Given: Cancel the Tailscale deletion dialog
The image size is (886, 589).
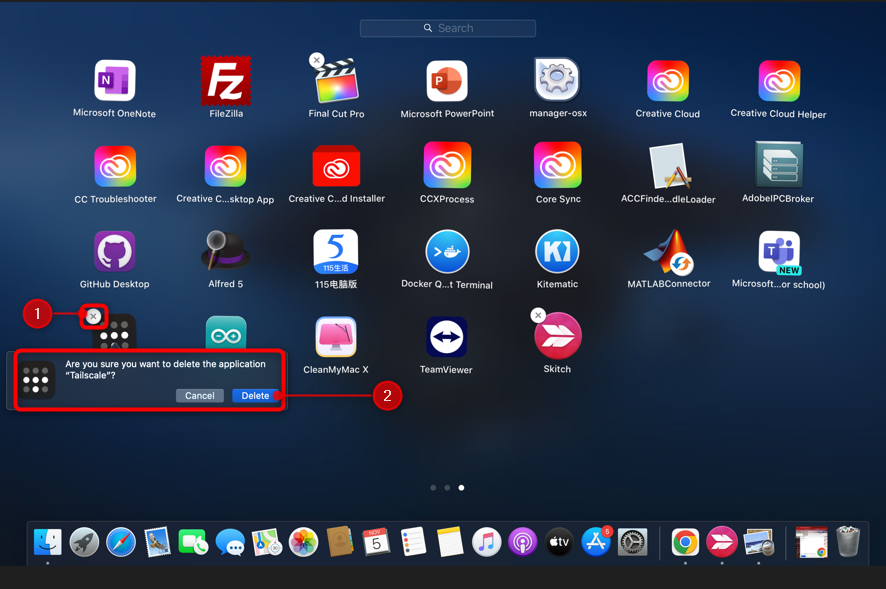Looking at the screenshot, I should tap(199, 396).
